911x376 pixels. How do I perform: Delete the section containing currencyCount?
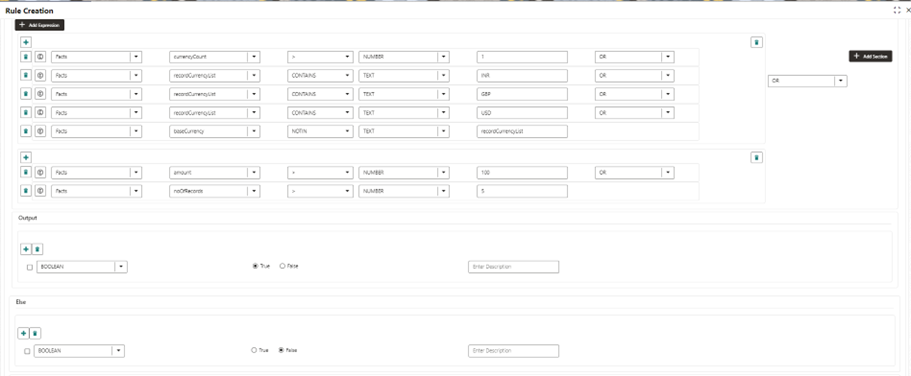click(x=756, y=42)
